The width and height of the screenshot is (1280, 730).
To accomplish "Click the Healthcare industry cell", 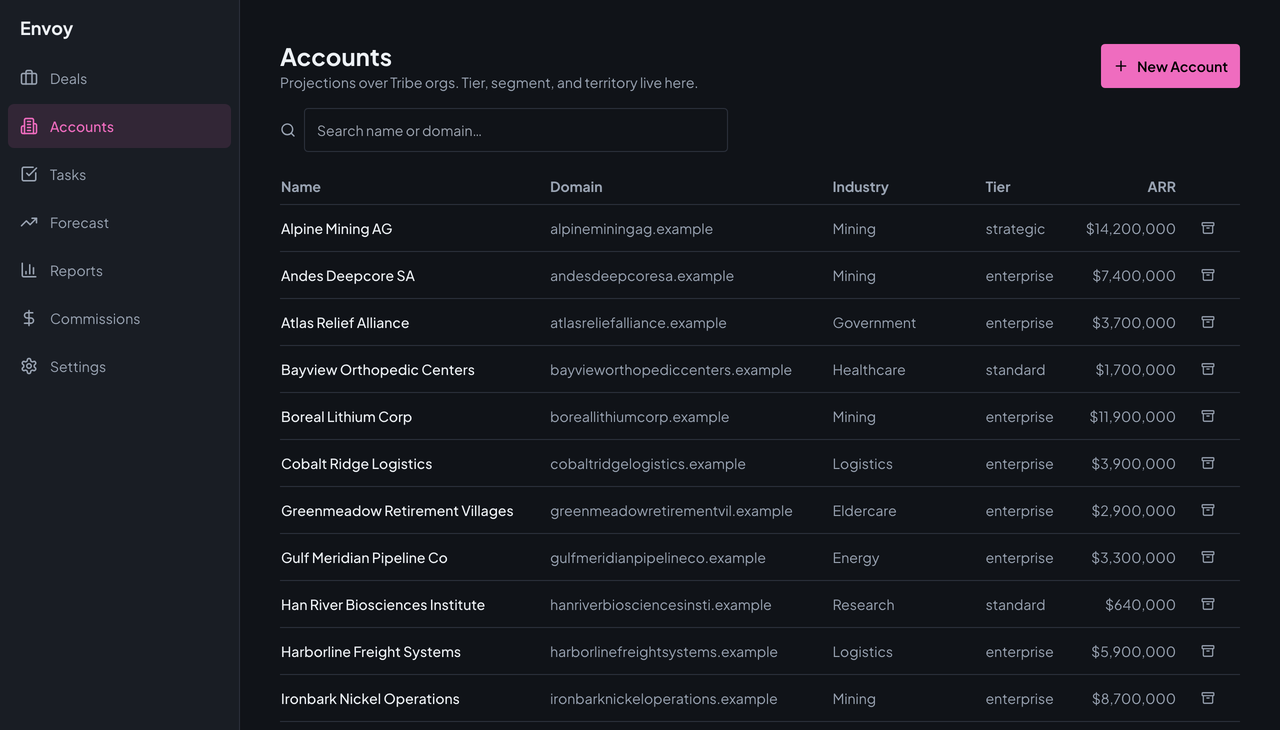I will tap(869, 370).
